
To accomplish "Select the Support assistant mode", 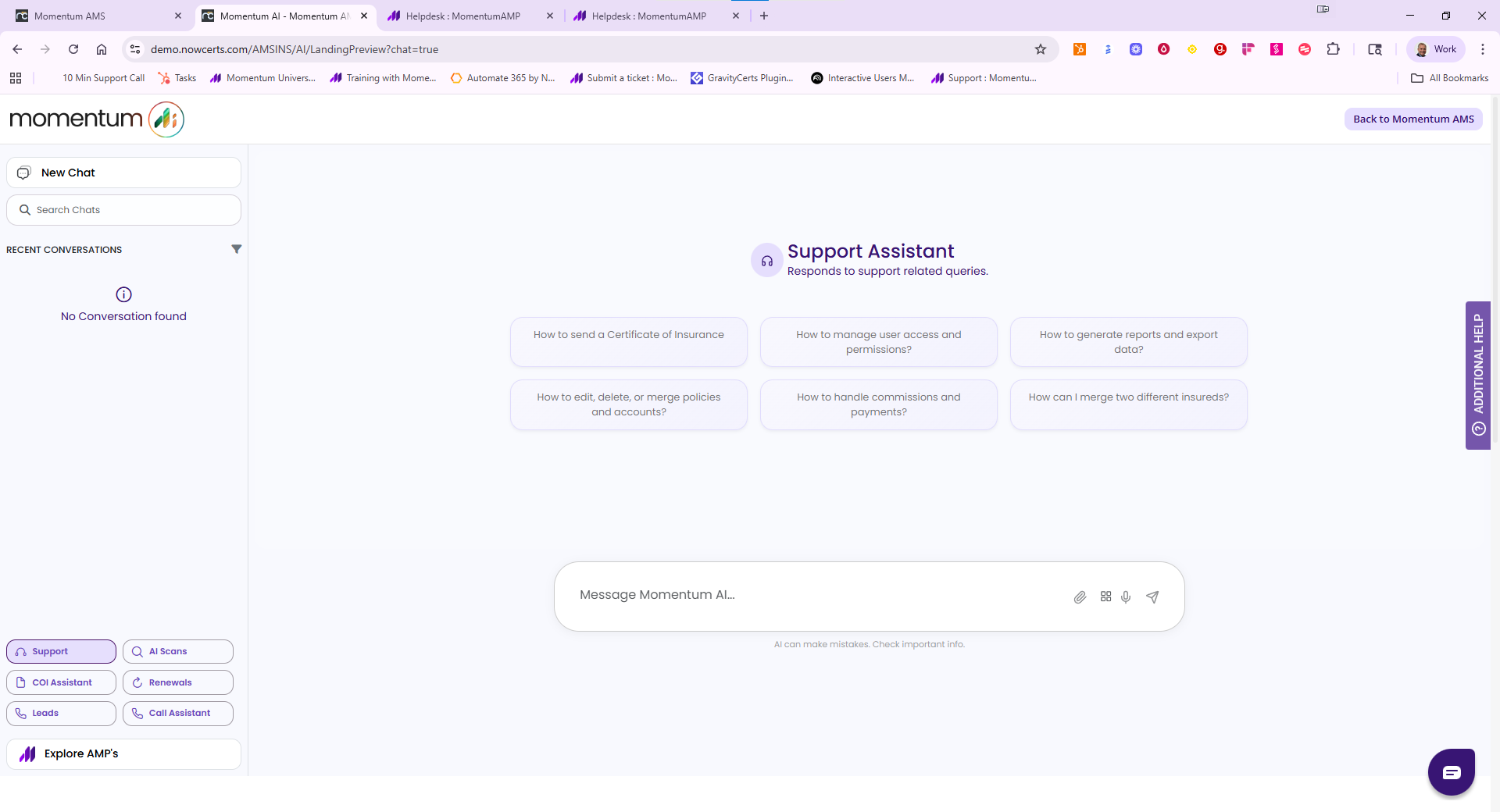I will [x=61, y=651].
